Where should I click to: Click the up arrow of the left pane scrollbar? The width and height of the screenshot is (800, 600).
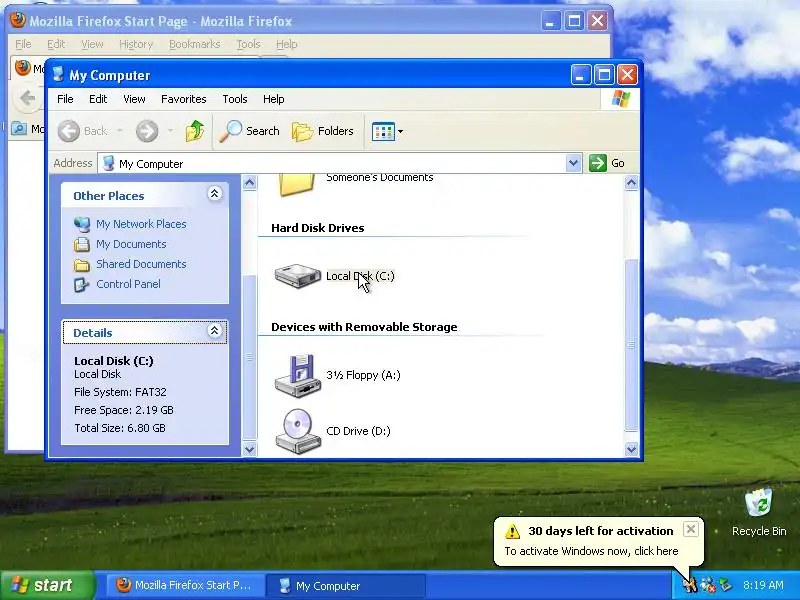[249, 183]
